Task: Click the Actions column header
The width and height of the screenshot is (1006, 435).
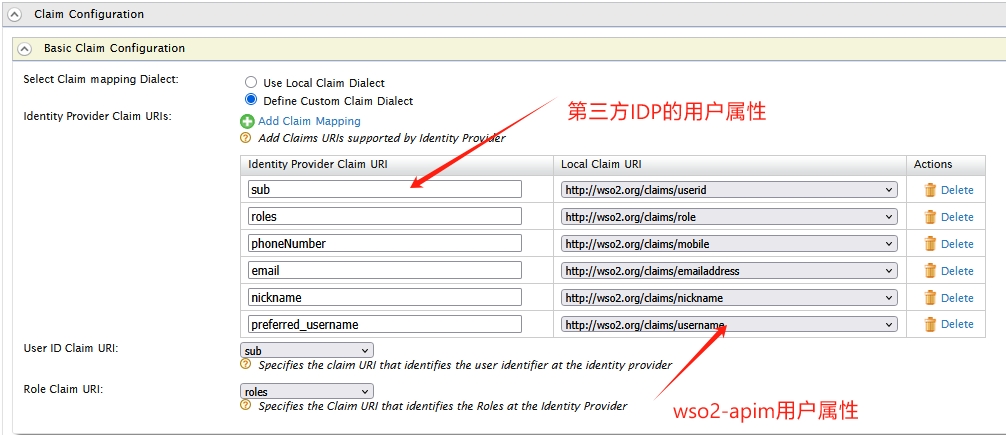Action: coord(933,164)
